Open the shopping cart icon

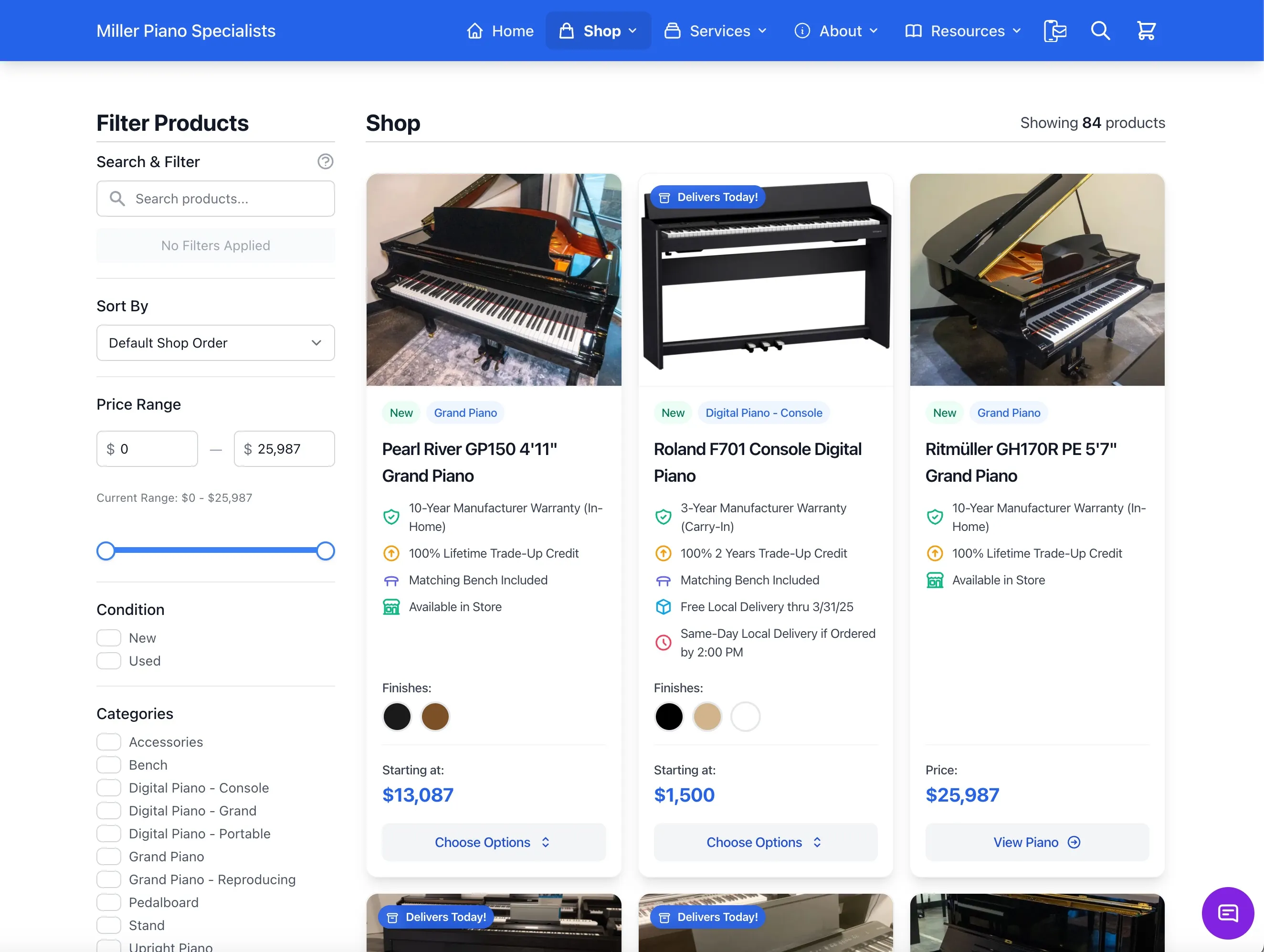pyautogui.click(x=1146, y=31)
